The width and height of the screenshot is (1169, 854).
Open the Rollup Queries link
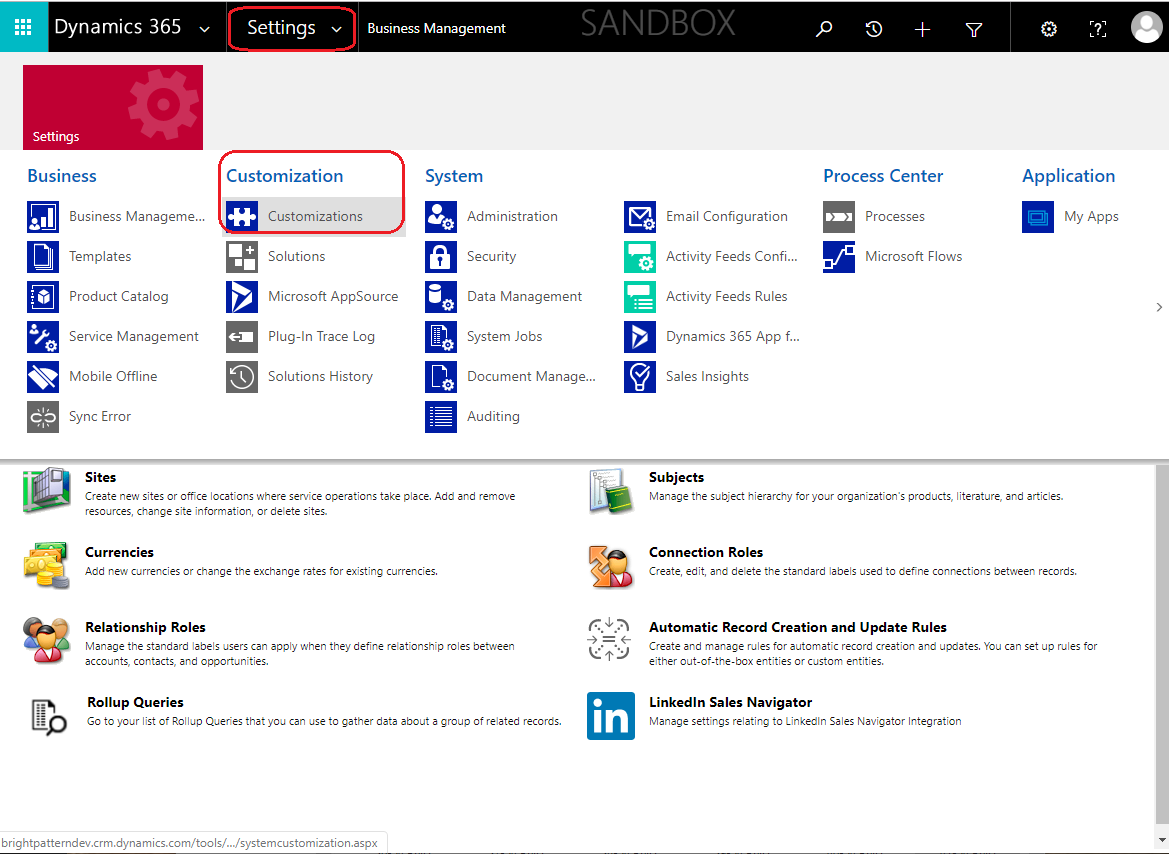click(x=135, y=703)
